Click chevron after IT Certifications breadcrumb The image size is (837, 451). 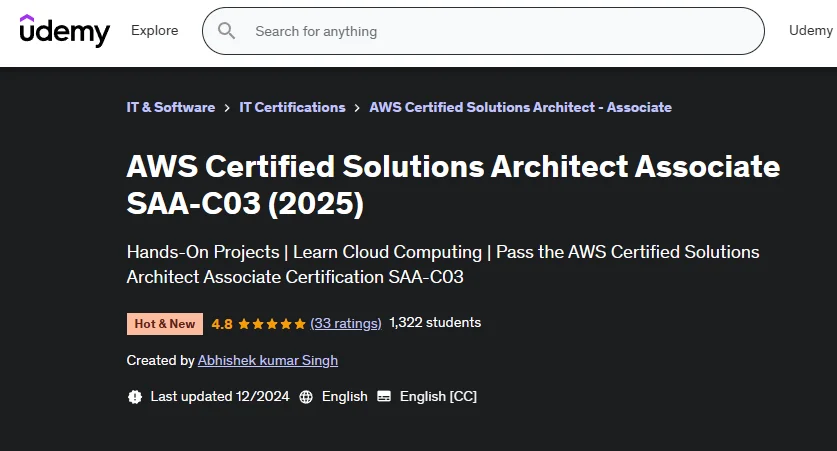[357, 108]
